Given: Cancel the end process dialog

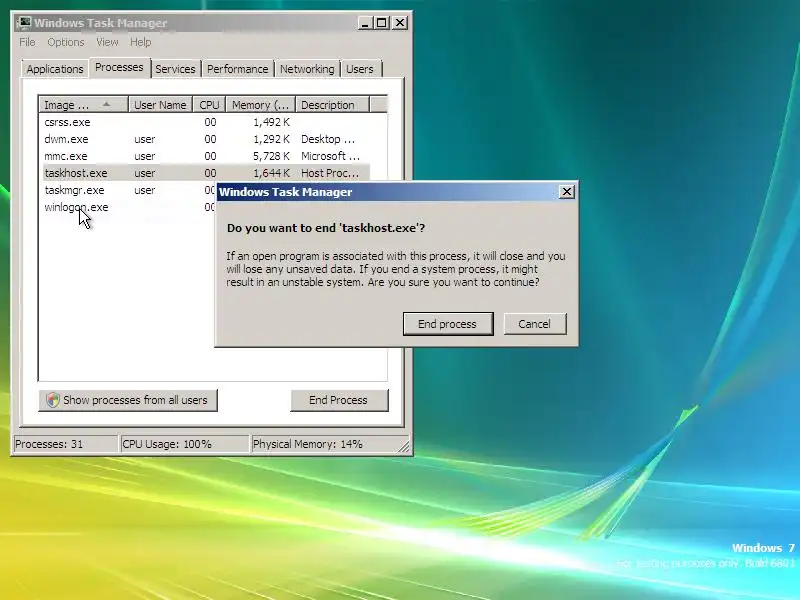Looking at the screenshot, I should point(535,324).
